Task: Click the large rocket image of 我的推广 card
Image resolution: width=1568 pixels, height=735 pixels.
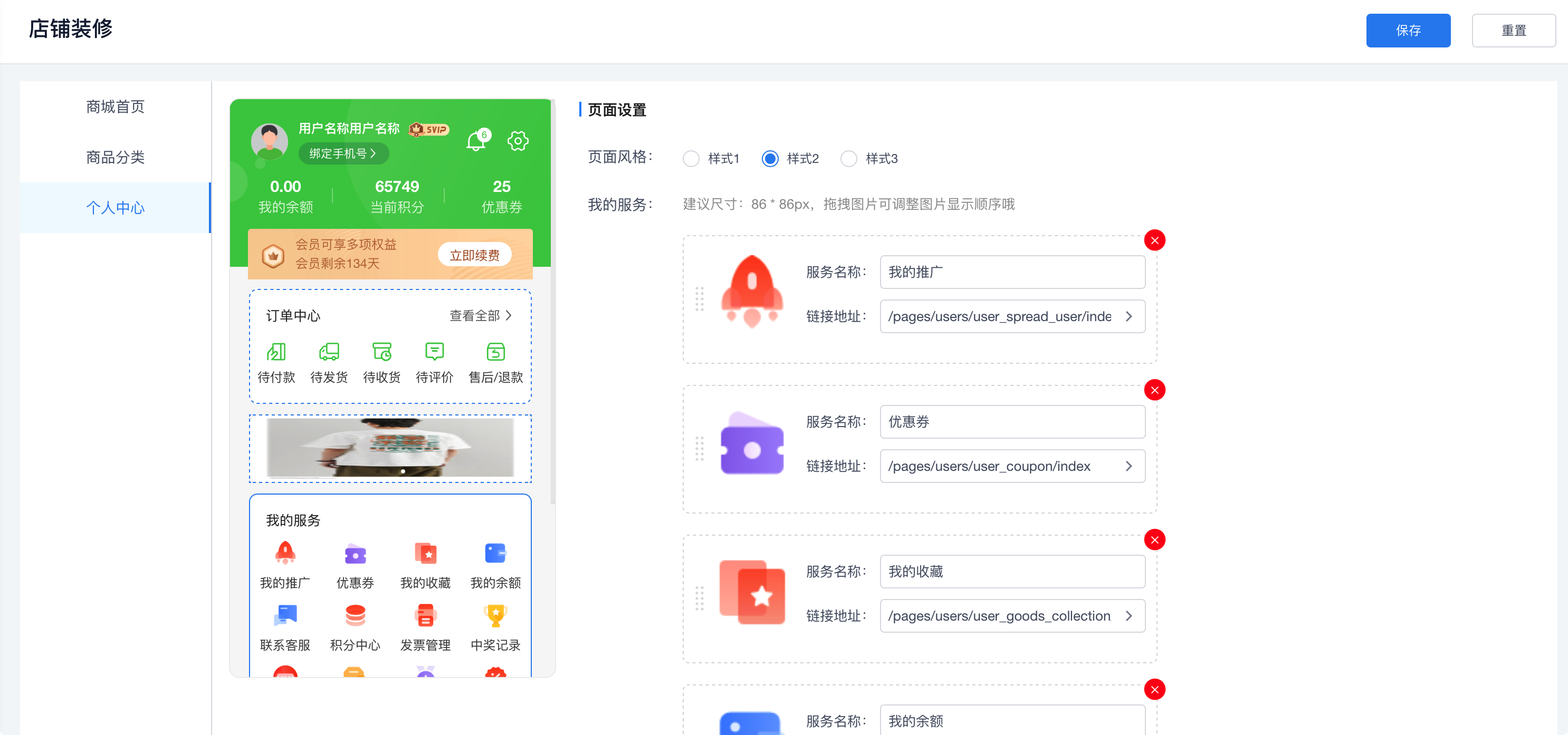Action: coord(752,292)
